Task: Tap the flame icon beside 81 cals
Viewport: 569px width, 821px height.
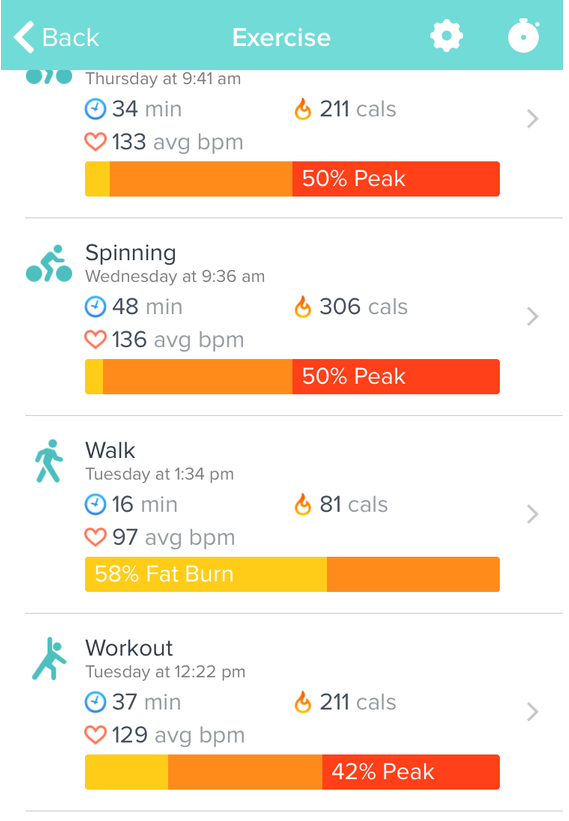Action: pyautogui.click(x=303, y=505)
